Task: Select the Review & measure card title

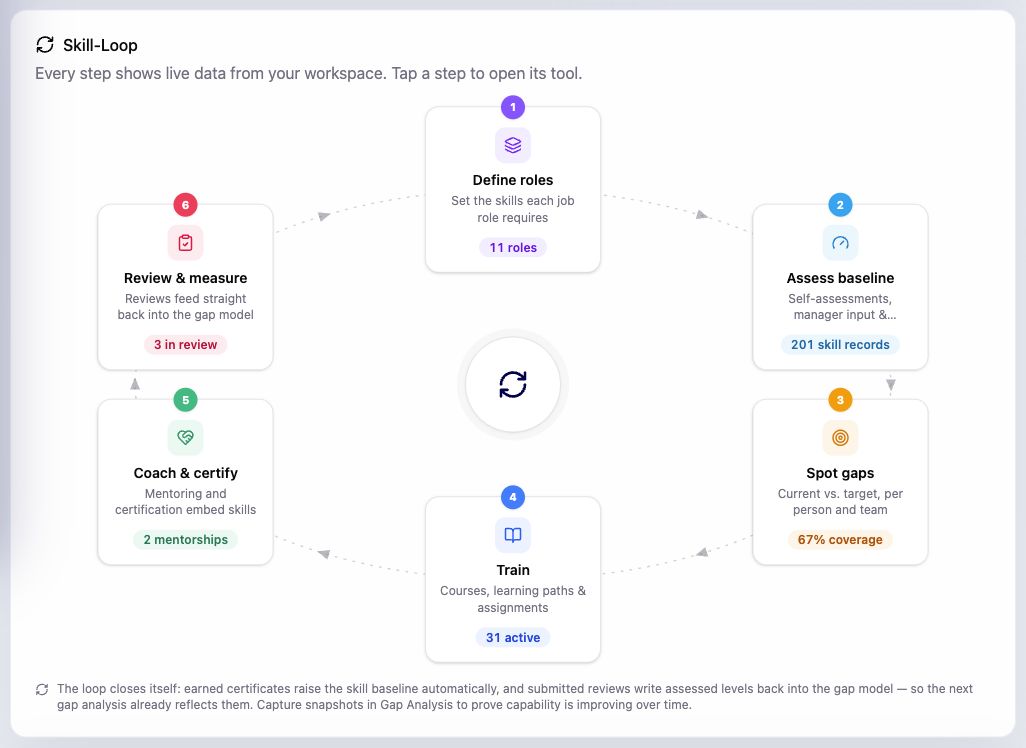Action: 185,278
